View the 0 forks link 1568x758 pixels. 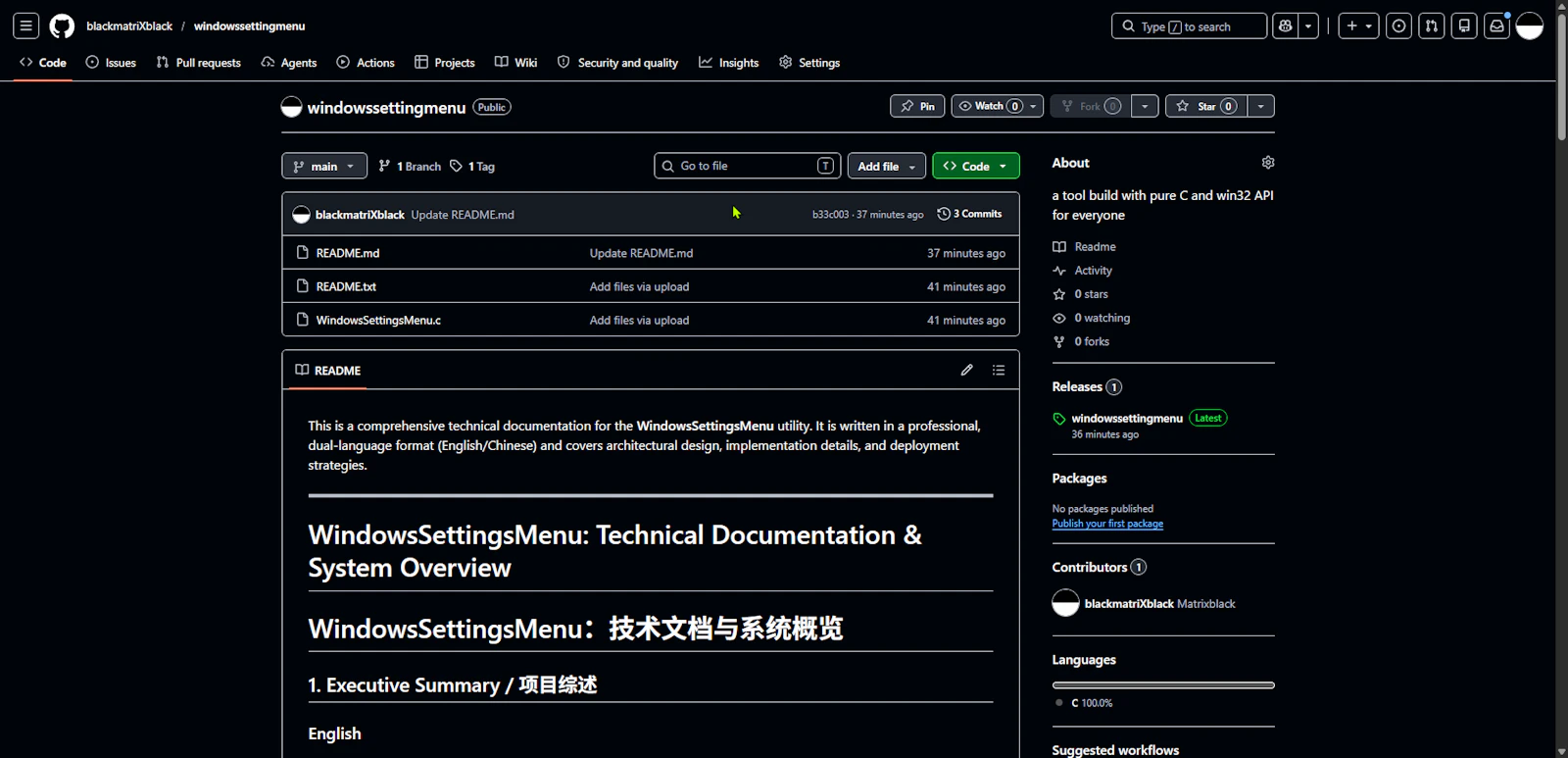[x=1081, y=341]
